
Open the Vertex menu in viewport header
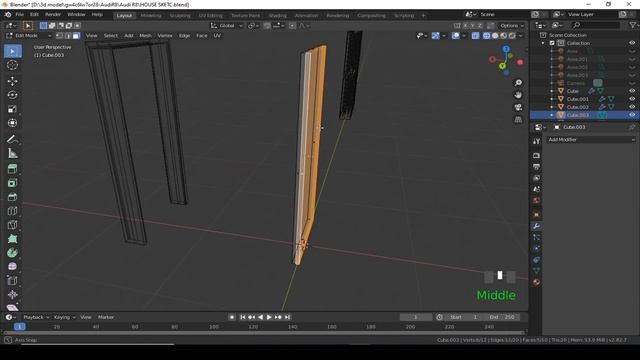pos(165,36)
